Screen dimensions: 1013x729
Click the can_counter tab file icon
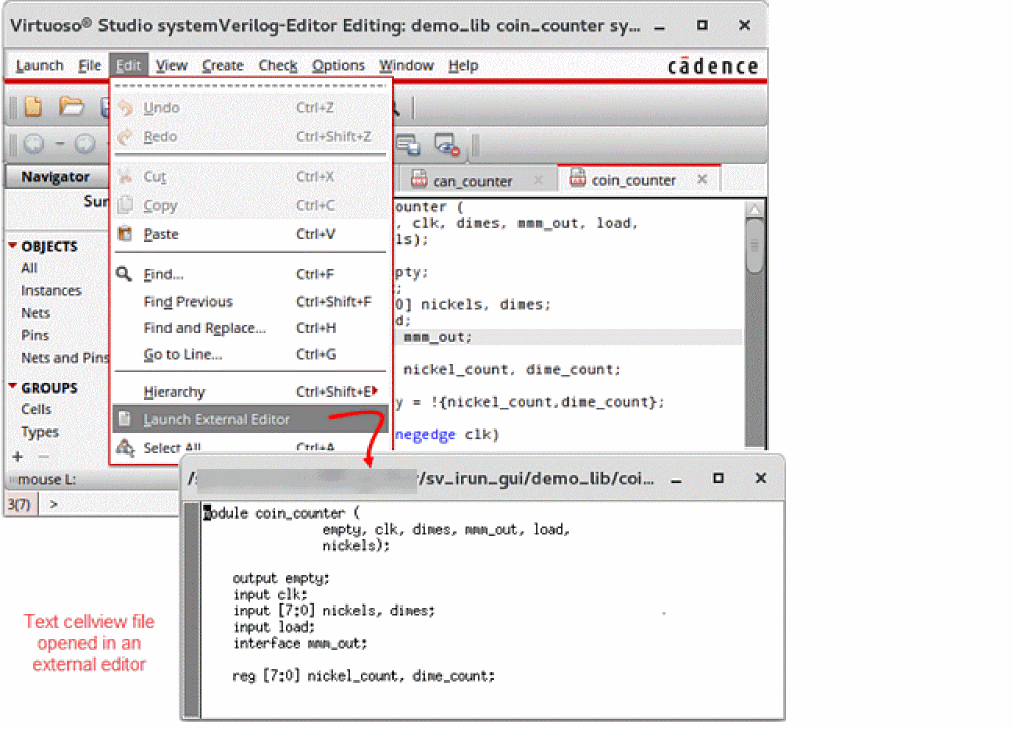(419, 178)
